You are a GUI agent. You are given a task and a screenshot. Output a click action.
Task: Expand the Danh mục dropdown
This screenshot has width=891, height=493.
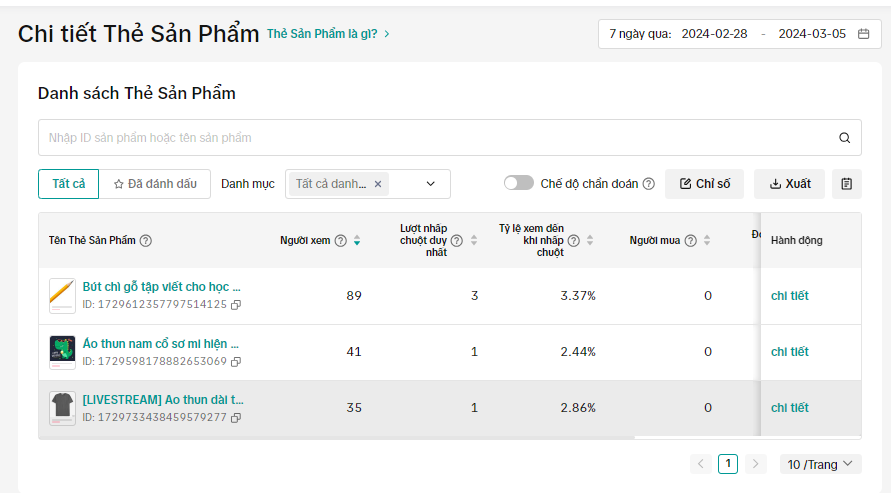[x=431, y=184]
